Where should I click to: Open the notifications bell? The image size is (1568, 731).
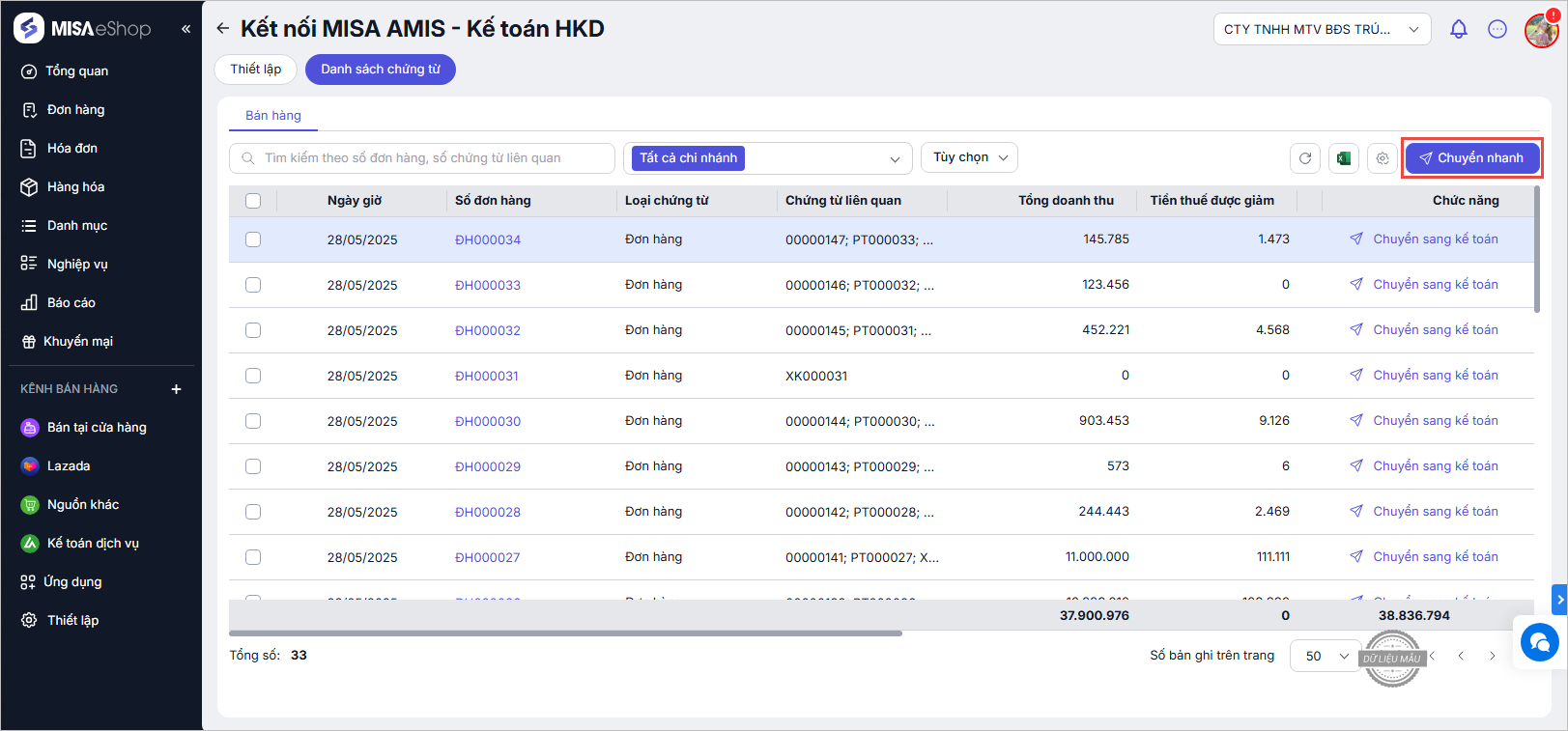1459,29
